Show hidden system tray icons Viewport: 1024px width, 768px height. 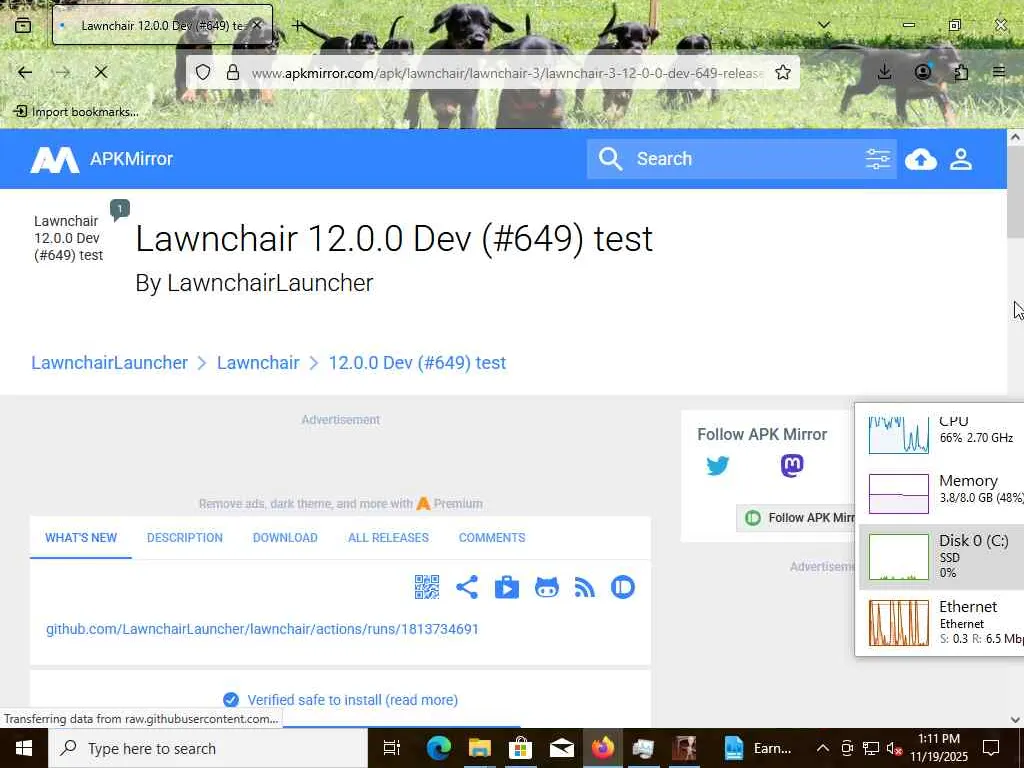(x=823, y=748)
